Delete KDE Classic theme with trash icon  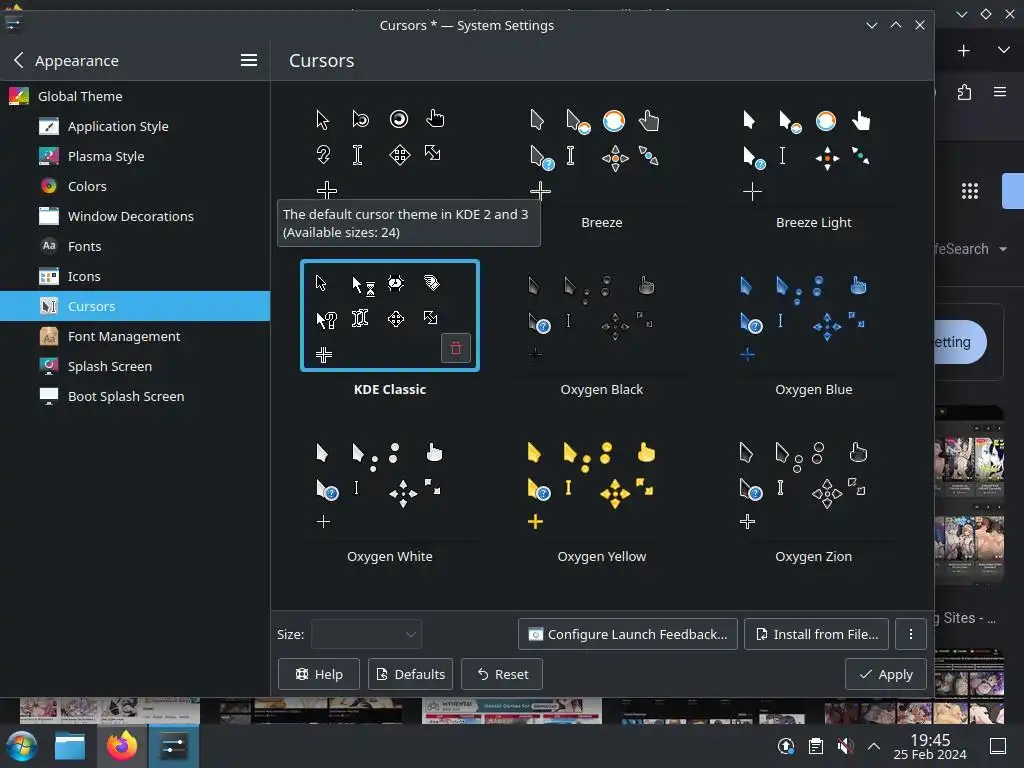click(456, 348)
